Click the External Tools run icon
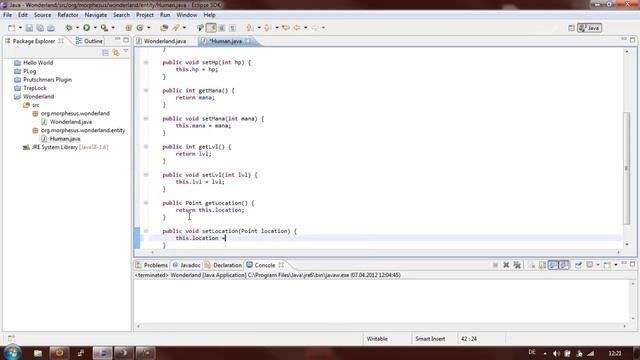 104,28
